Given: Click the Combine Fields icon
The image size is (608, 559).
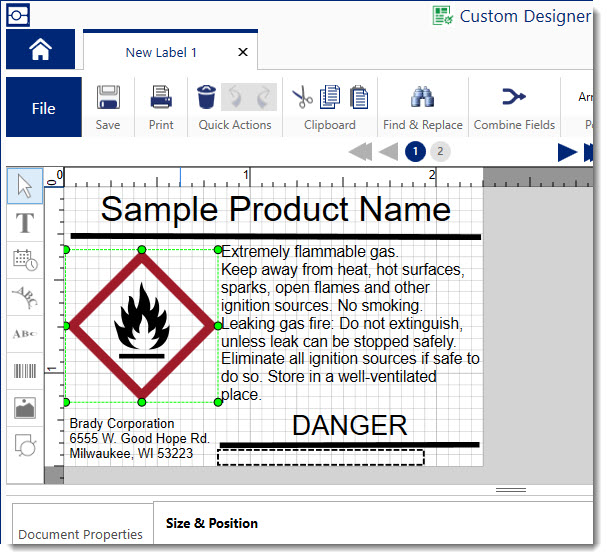Looking at the screenshot, I should [513, 97].
